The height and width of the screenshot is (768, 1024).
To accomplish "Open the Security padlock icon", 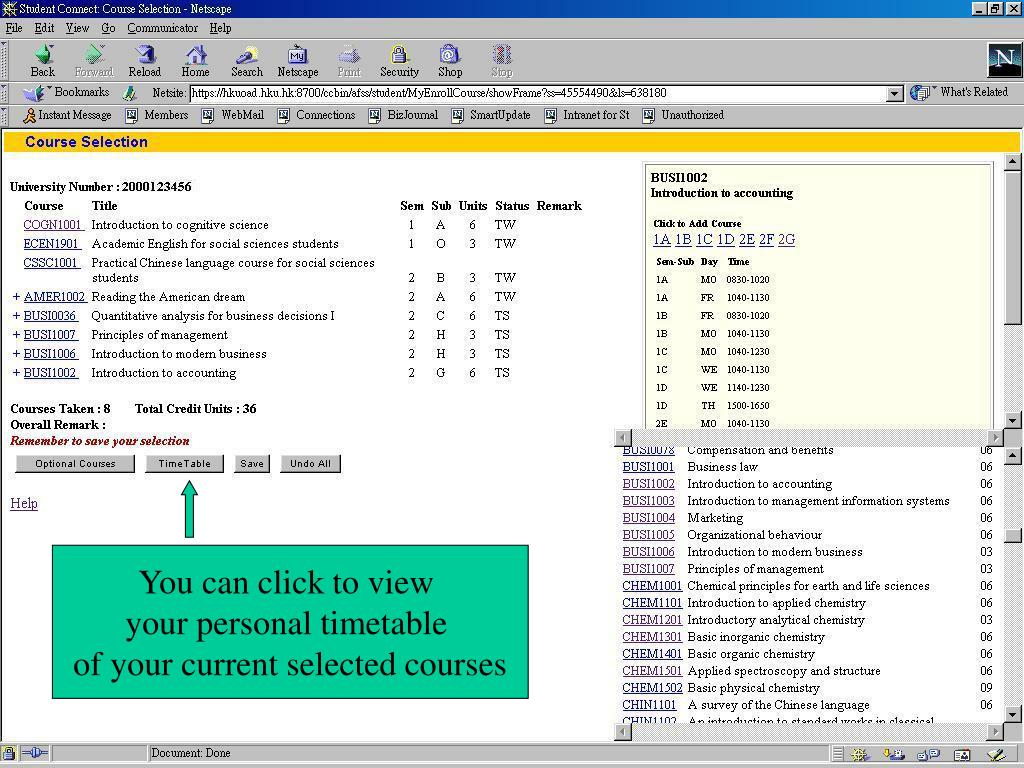I will coord(399,55).
